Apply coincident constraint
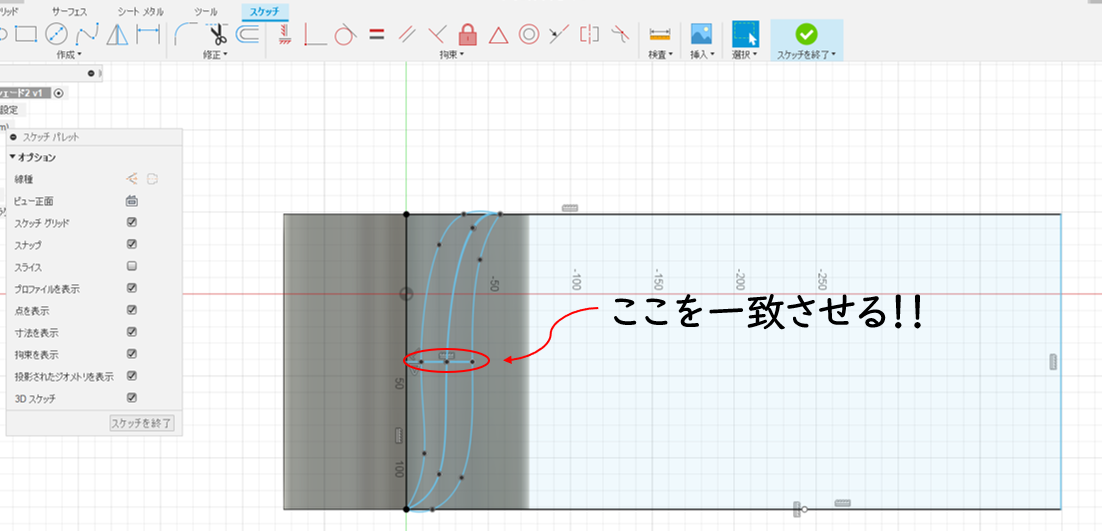 pyautogui.click(x=437, y=34)
